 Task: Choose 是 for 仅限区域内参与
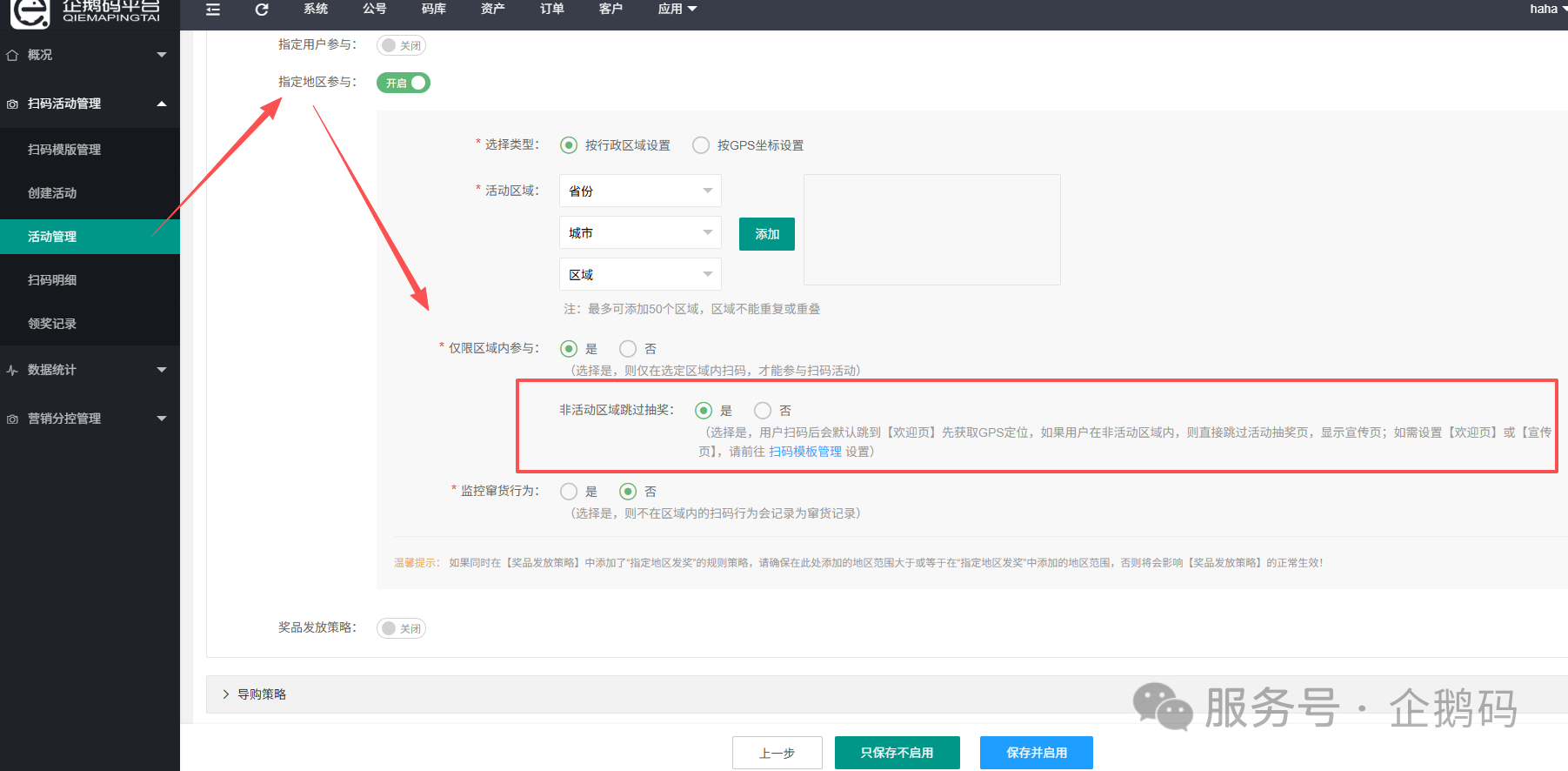(569, 349)
